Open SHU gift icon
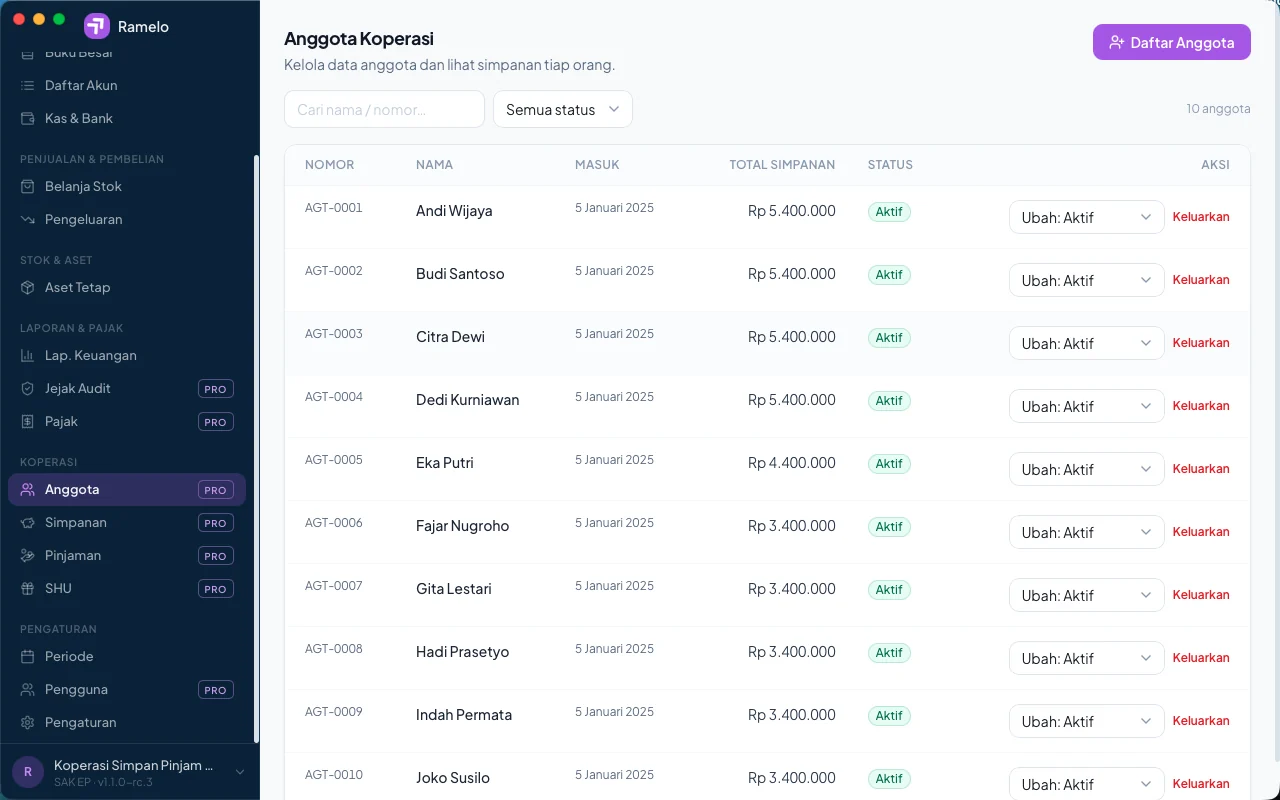This screenshot has width=1280, height=800. 28,588
